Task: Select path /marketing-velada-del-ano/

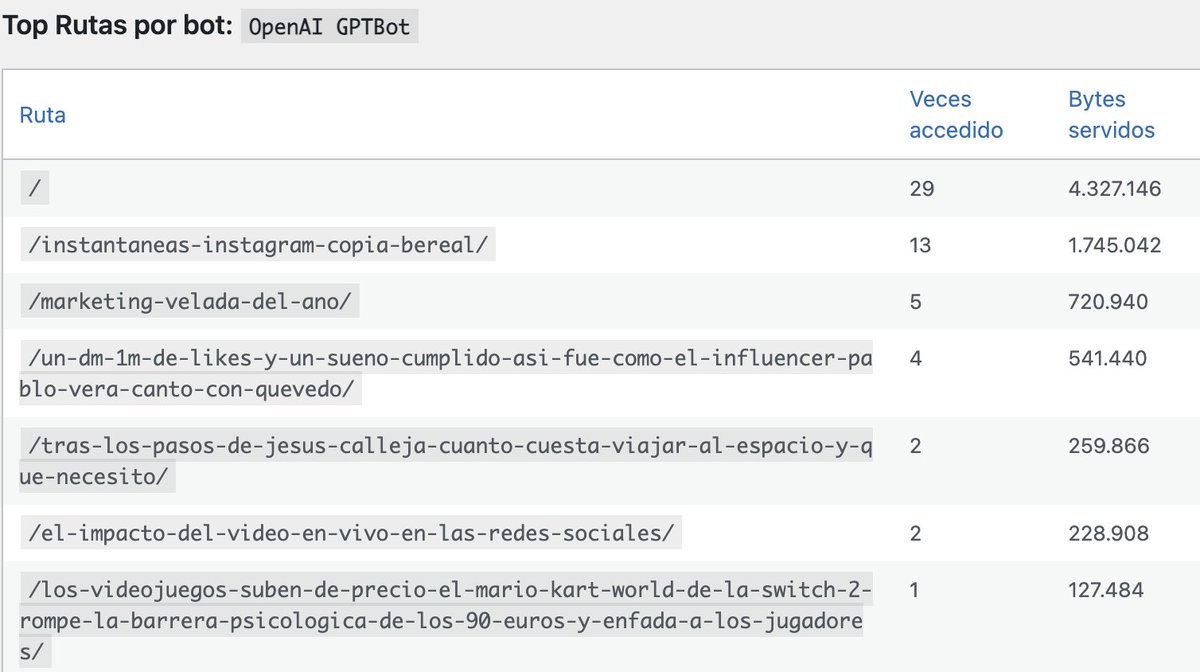Action: tap(189, 302)
